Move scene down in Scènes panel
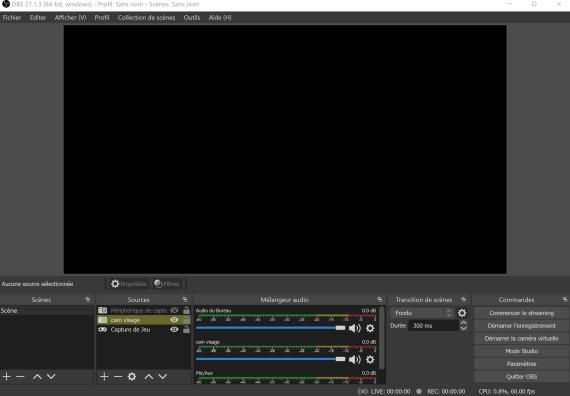 [x=51, y=377]
